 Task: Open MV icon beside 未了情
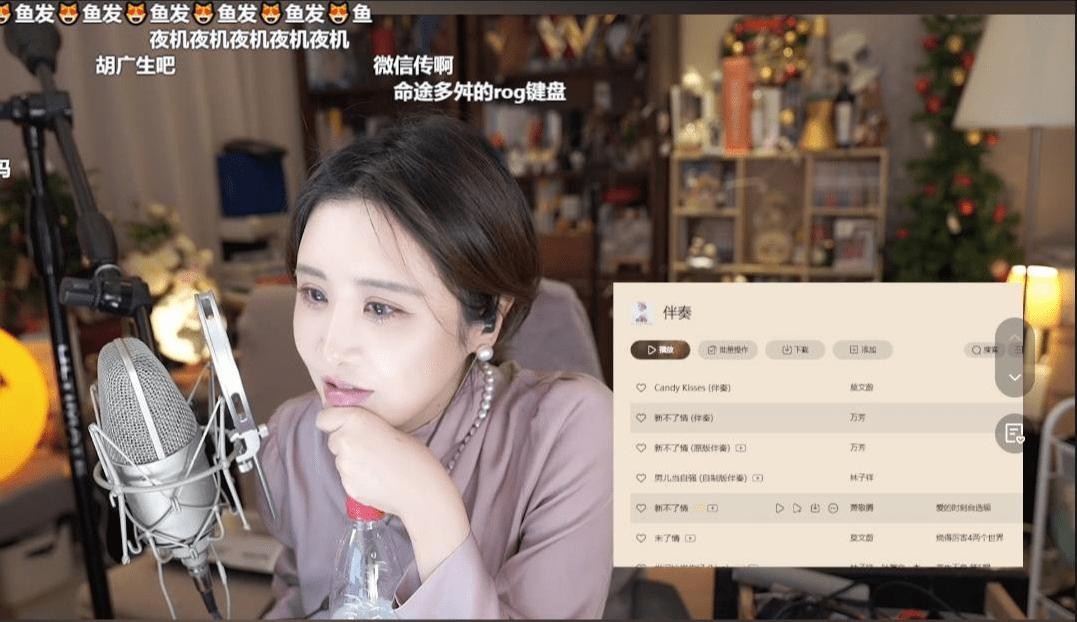[x=692, y=538]
